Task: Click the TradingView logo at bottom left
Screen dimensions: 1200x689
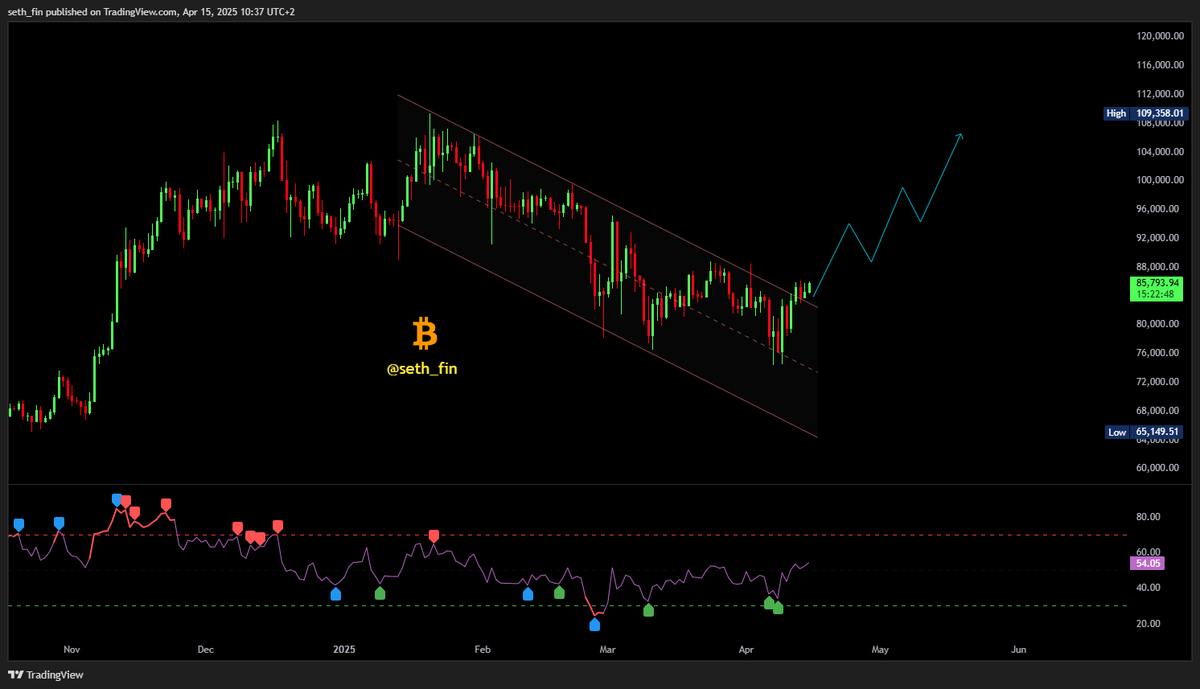Action: coord(46,675)
